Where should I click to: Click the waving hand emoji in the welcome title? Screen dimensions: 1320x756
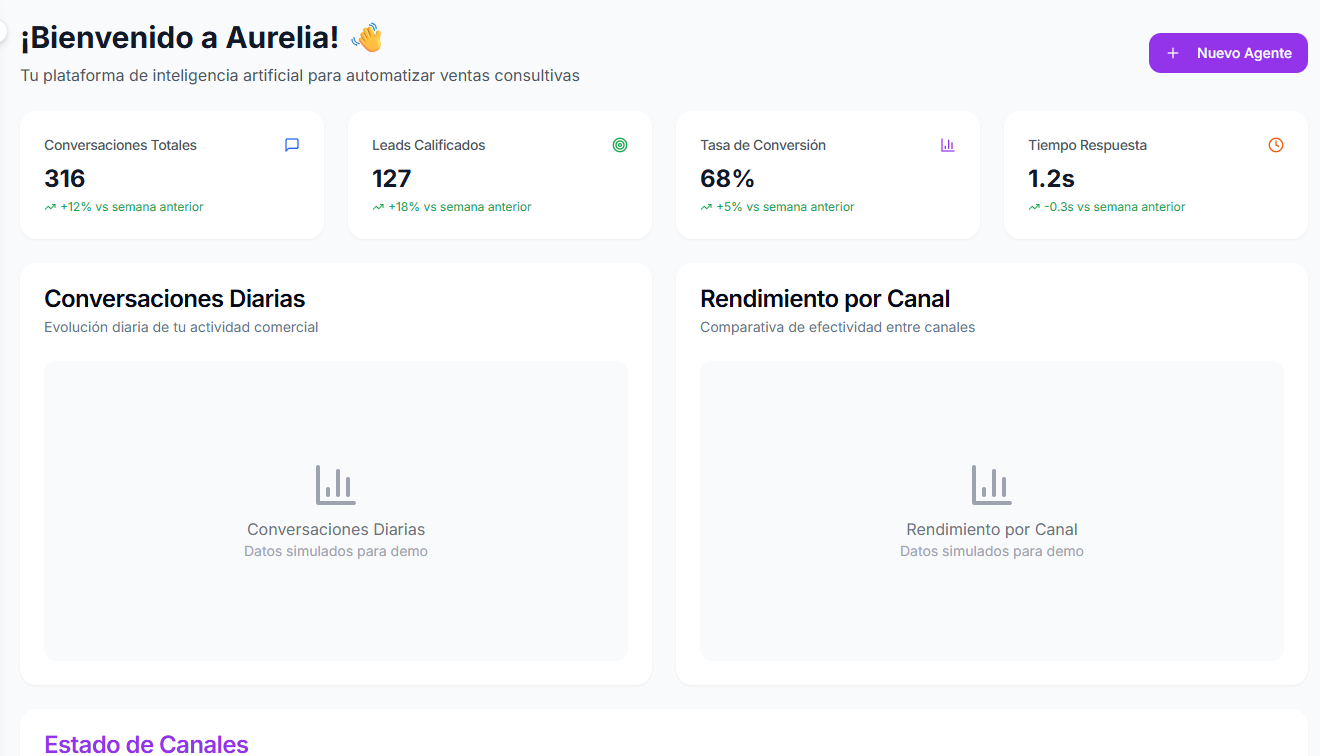(x=367, y=38)
